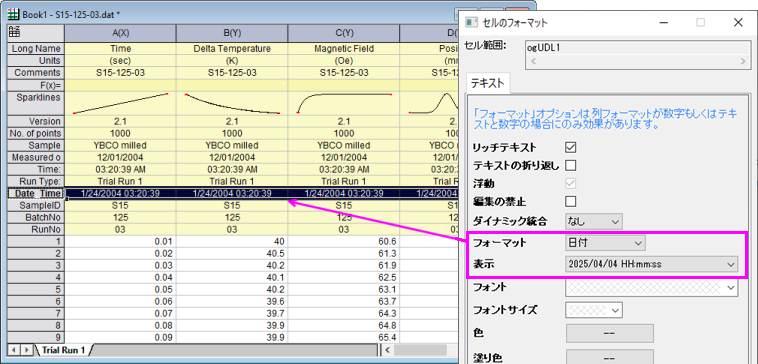Click the 色 color button

pos(609,334)
